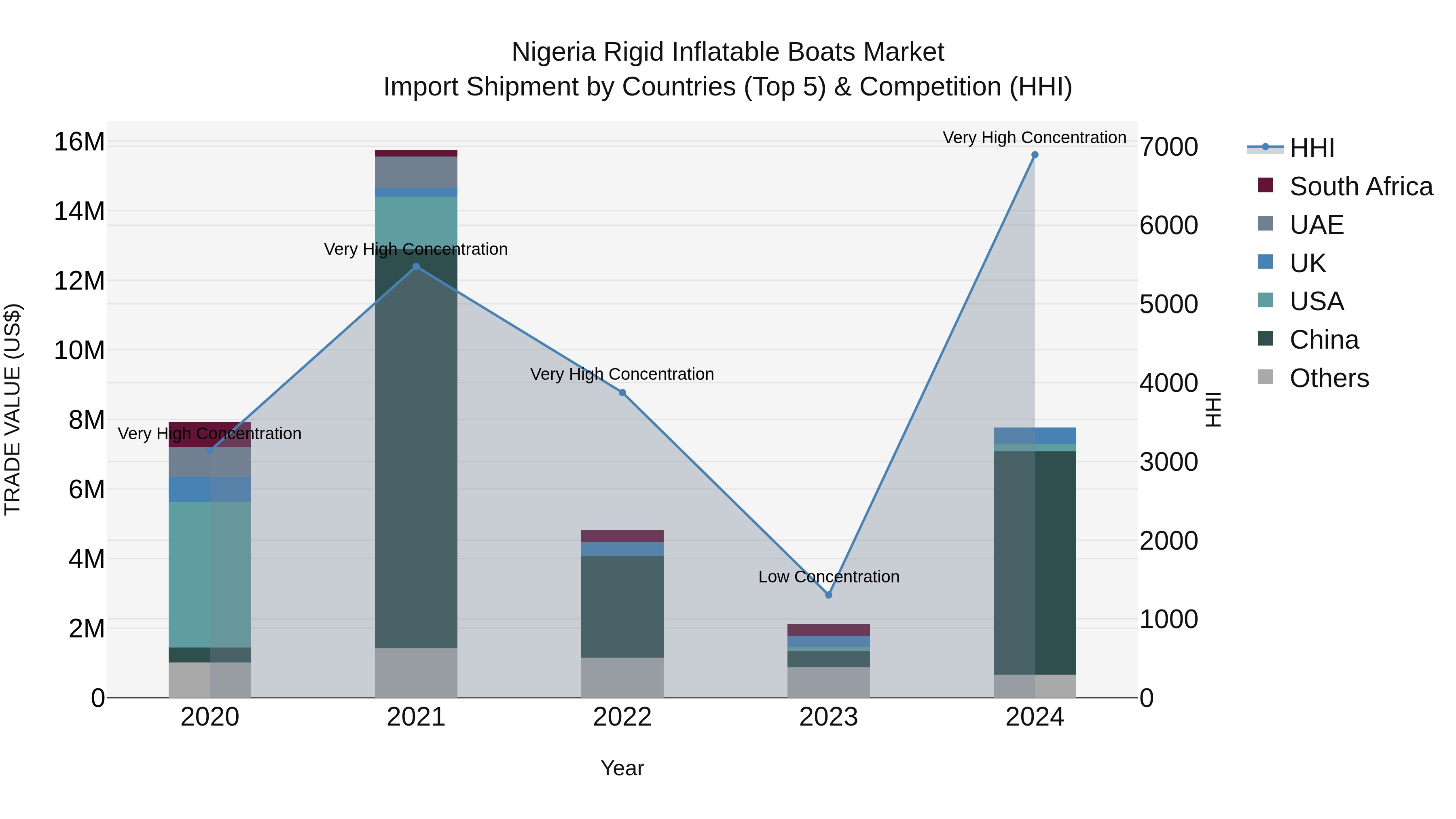
Task: Click the USA segment of the 2020 bar
Action: pyautogui.click(x=210, y=575)
